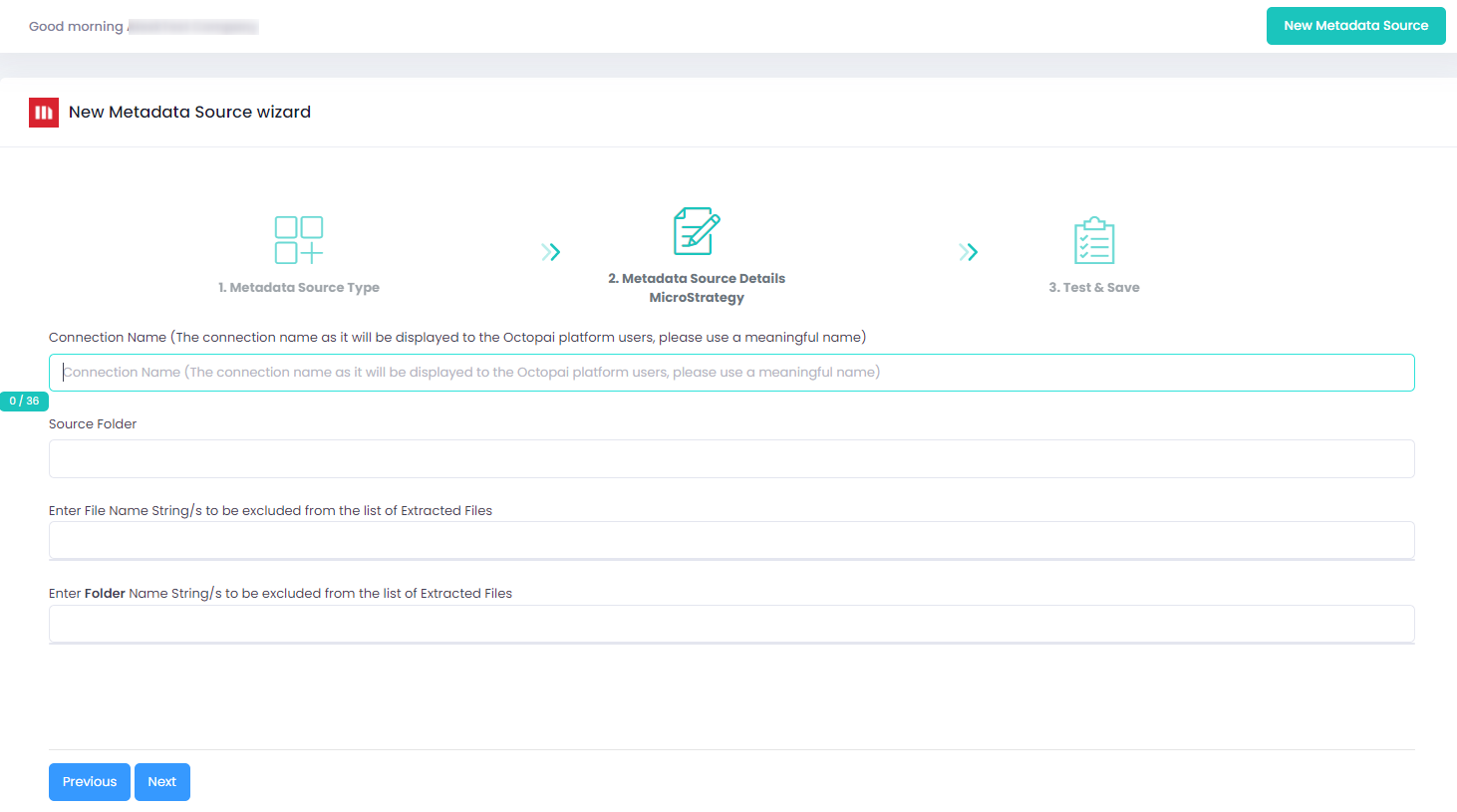The image size is (1457, 812).
Task: Select the excluded File Name strings field
Action: coord(731,540)
